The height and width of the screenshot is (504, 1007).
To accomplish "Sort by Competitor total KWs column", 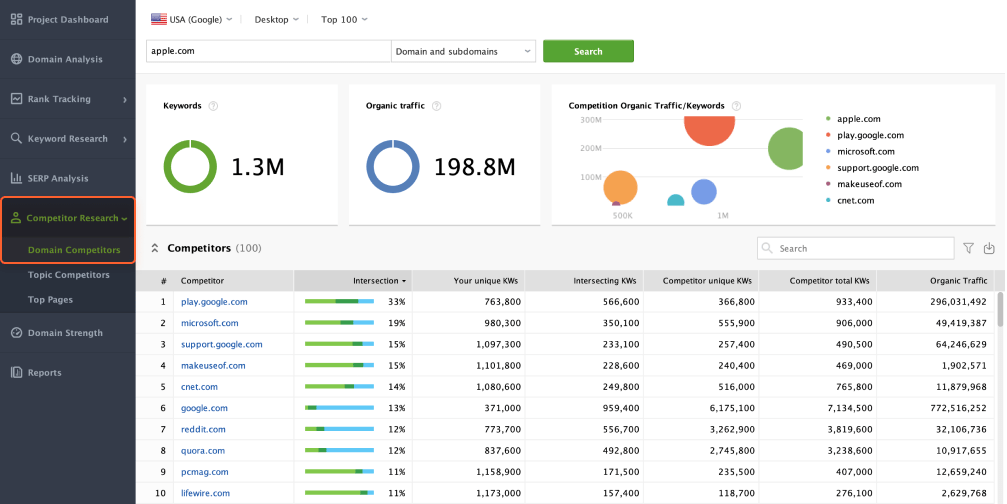I will pos(818,281).
